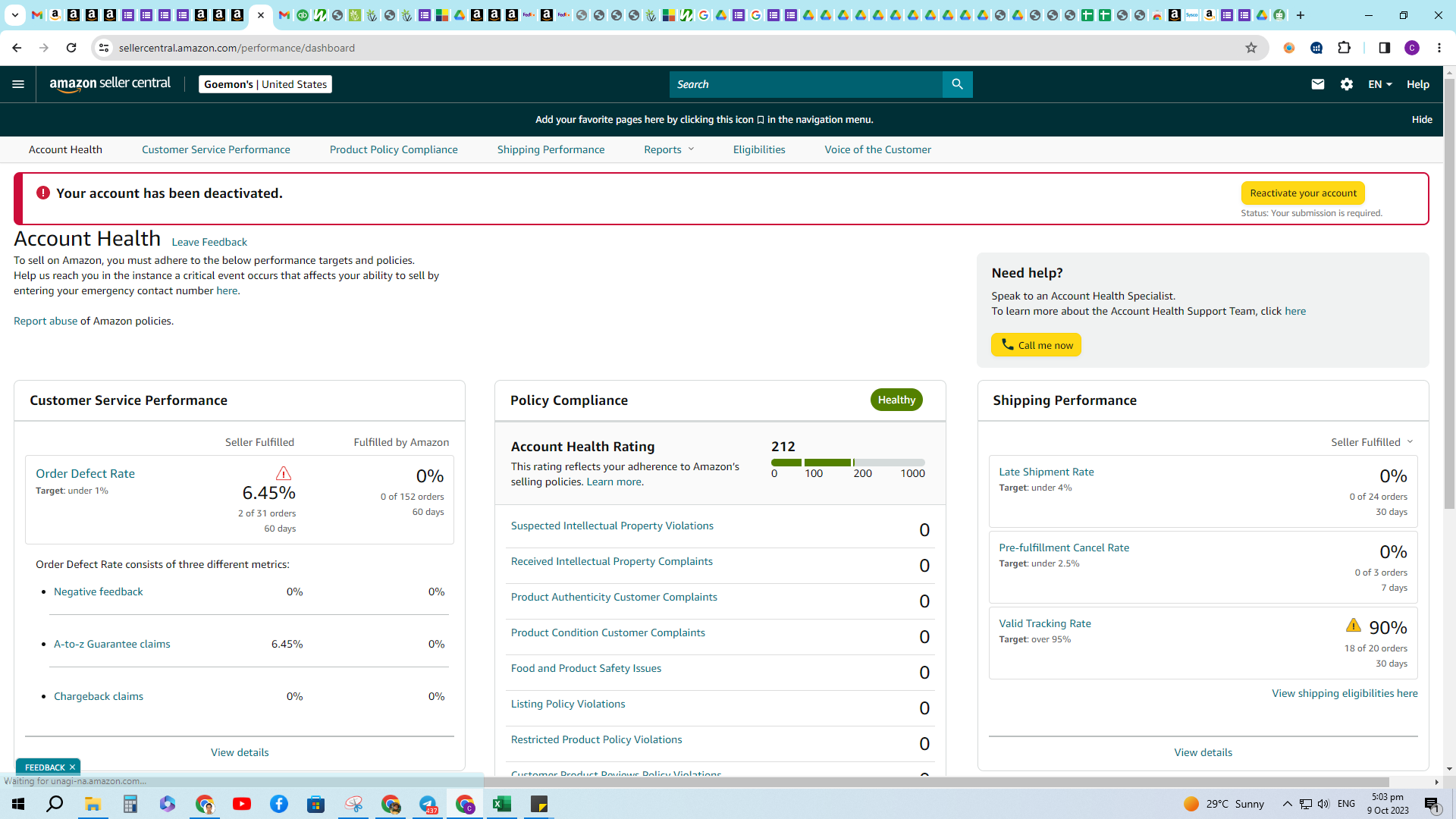Open the Order Defect Rate link

(x=85, y=473)
